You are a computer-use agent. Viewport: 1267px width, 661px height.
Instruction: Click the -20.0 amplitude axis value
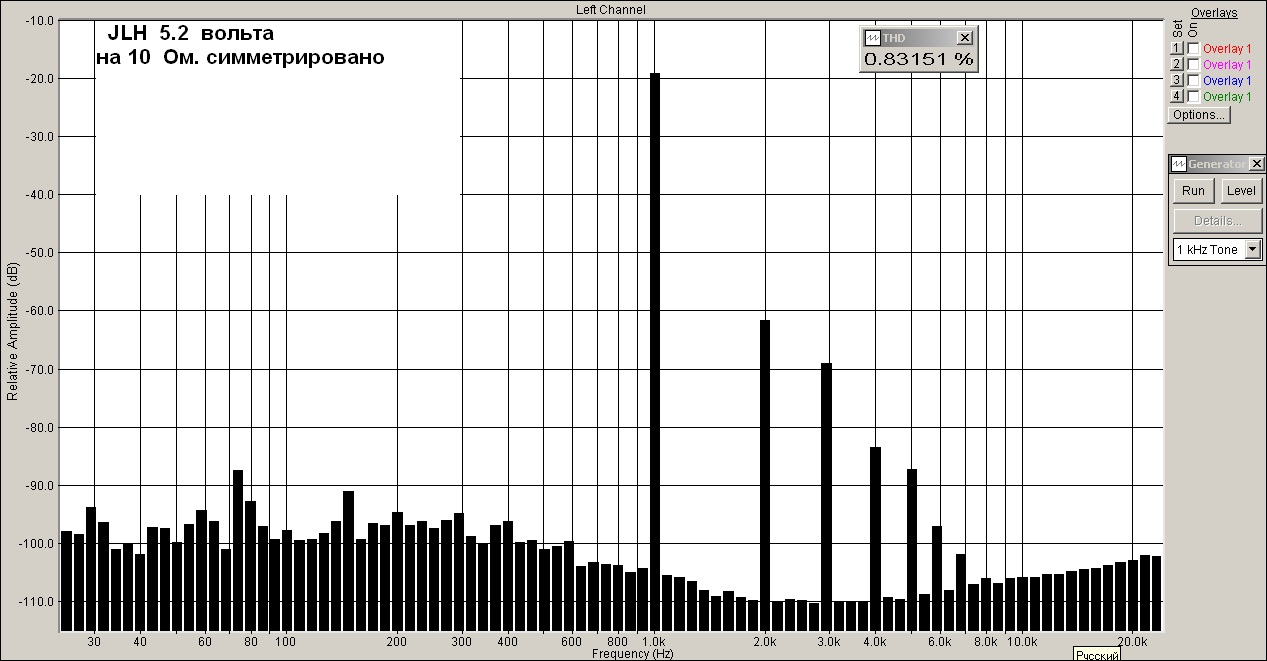[x=39, y=78]
